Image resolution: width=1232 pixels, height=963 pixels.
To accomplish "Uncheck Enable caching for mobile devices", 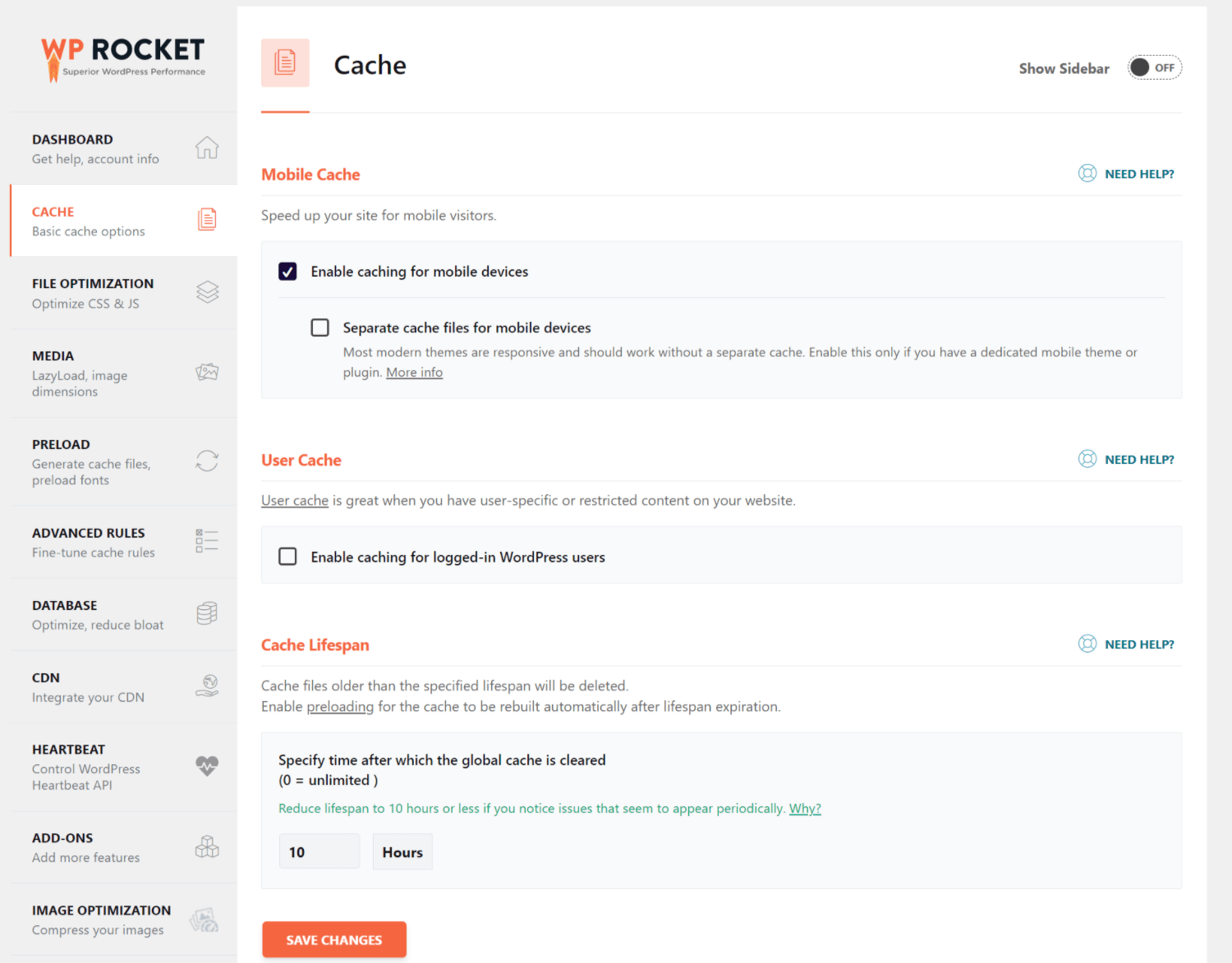I will click(x=287, y=271).
